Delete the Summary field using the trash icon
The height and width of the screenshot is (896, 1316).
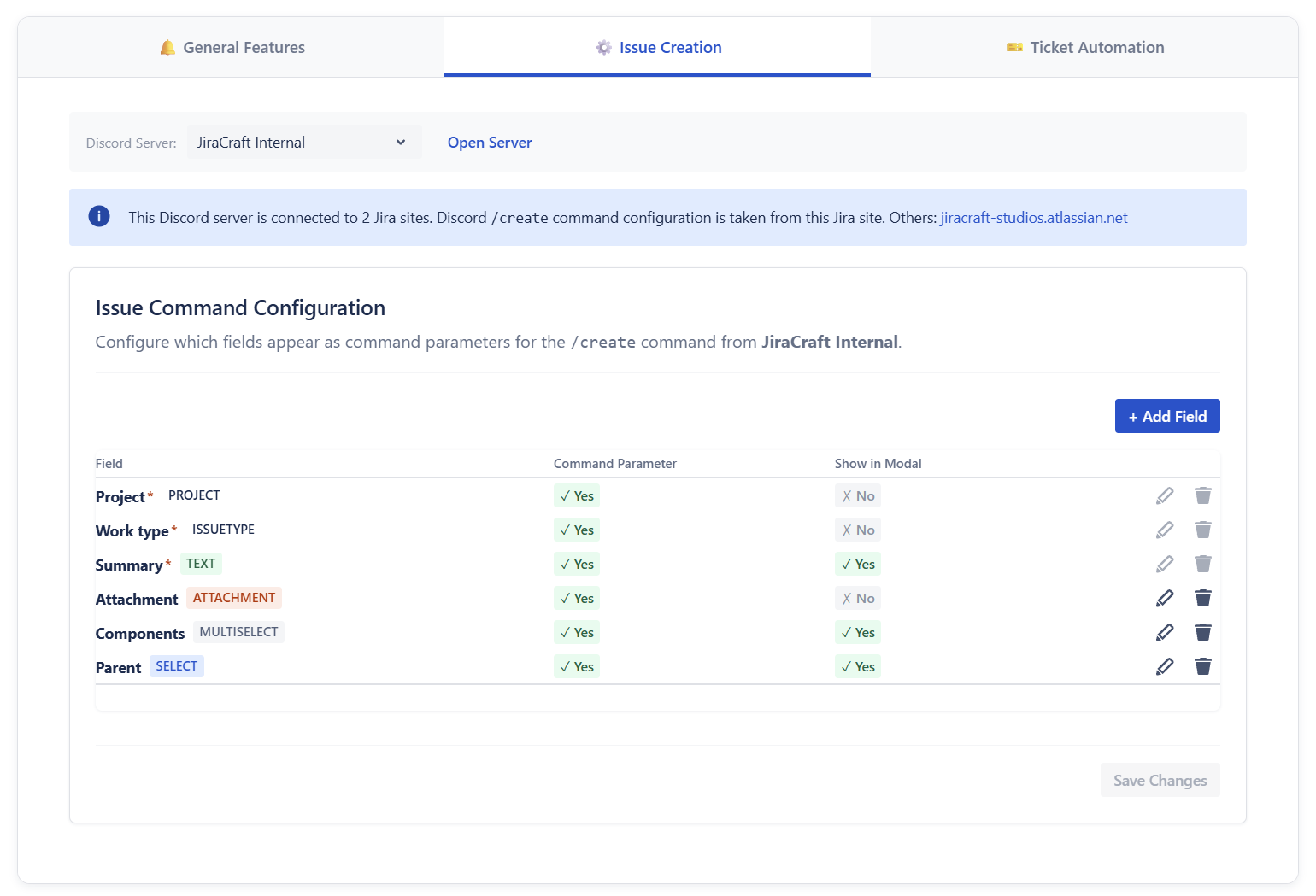[x=1203, y=564]
